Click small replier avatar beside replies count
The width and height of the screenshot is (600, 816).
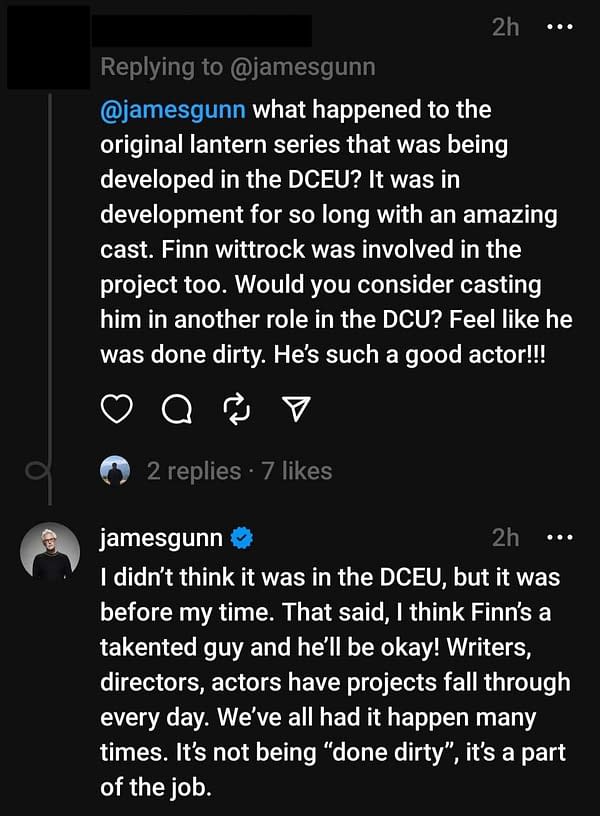point(116,471)
